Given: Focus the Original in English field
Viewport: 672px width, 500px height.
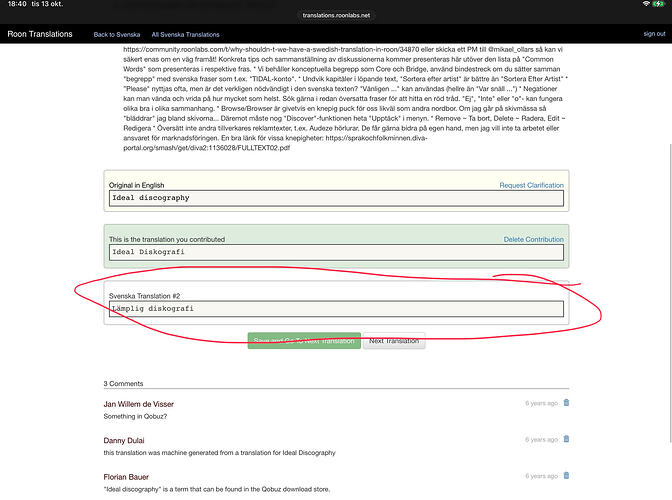Looking at the screenshot, I should 336,198.
